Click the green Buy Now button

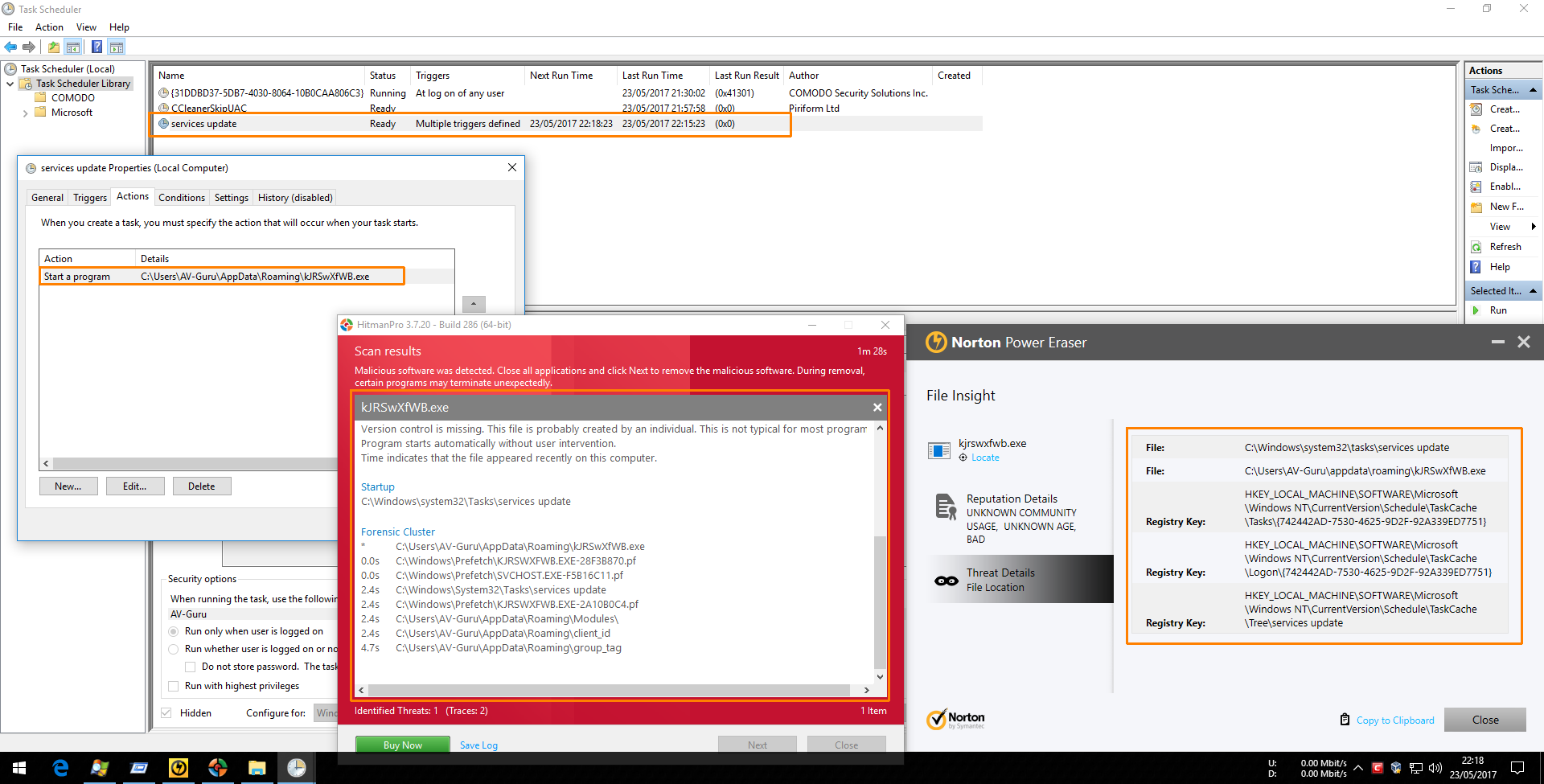[x=403, y=745]
